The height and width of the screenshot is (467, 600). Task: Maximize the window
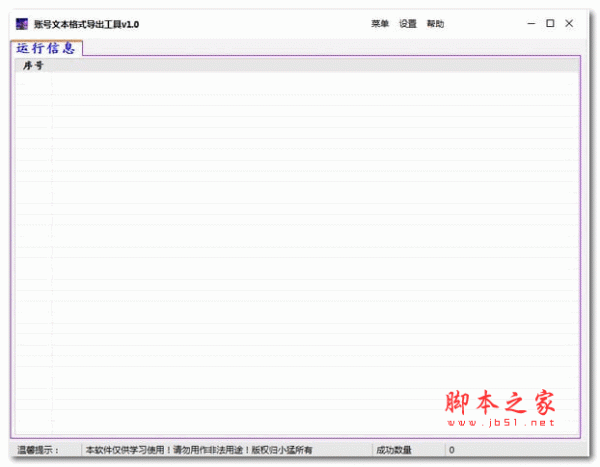[550, 23]
